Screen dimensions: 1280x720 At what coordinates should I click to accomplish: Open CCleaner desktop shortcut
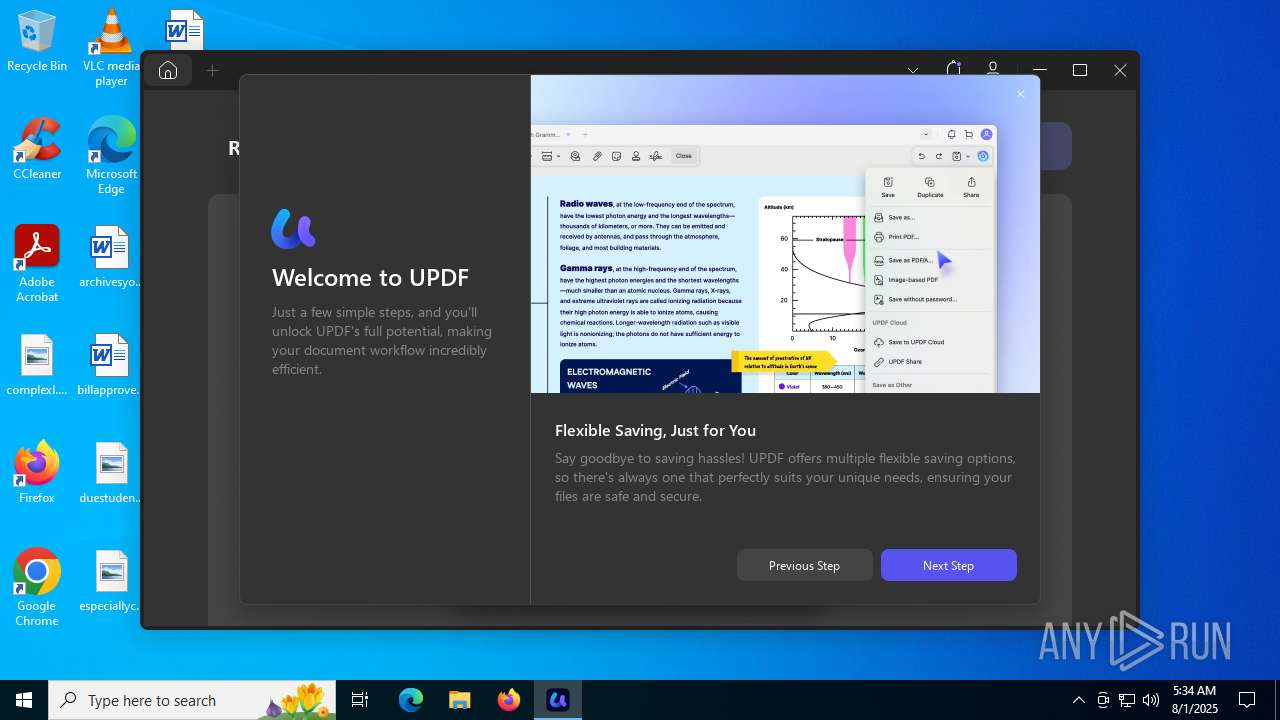click(37, 149)
